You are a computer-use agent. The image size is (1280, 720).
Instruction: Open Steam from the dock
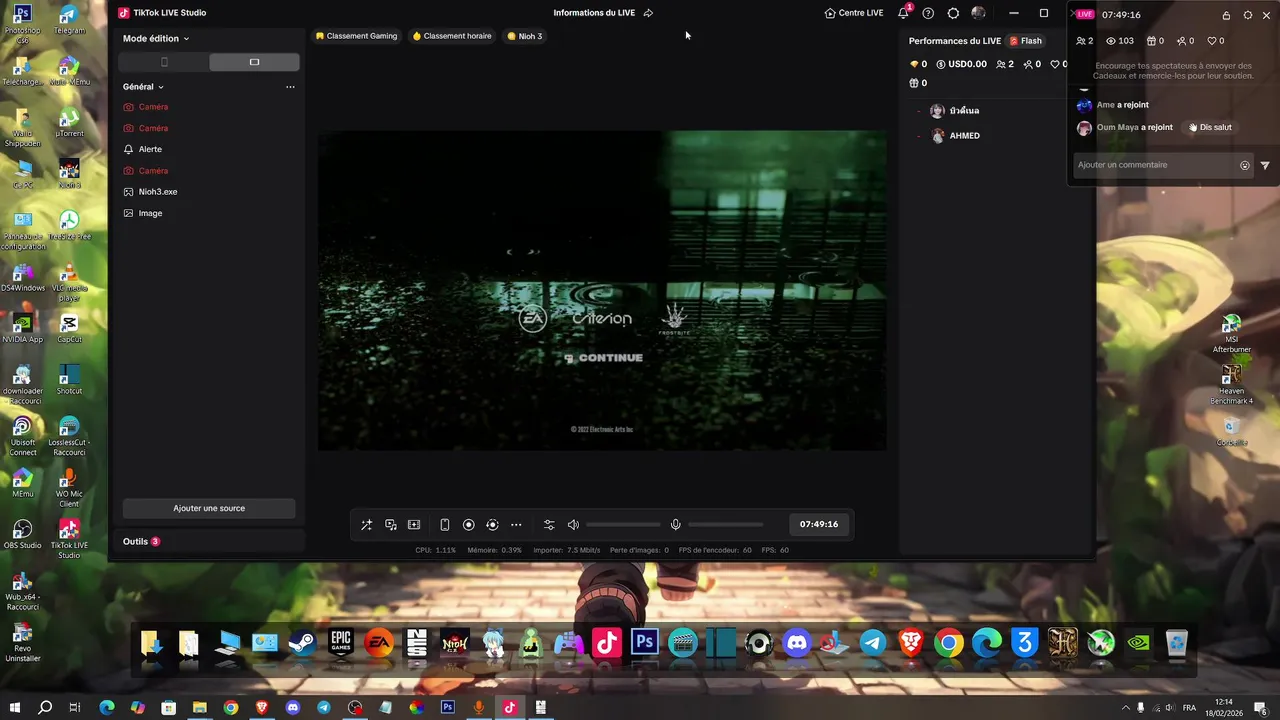click(303, 643)
